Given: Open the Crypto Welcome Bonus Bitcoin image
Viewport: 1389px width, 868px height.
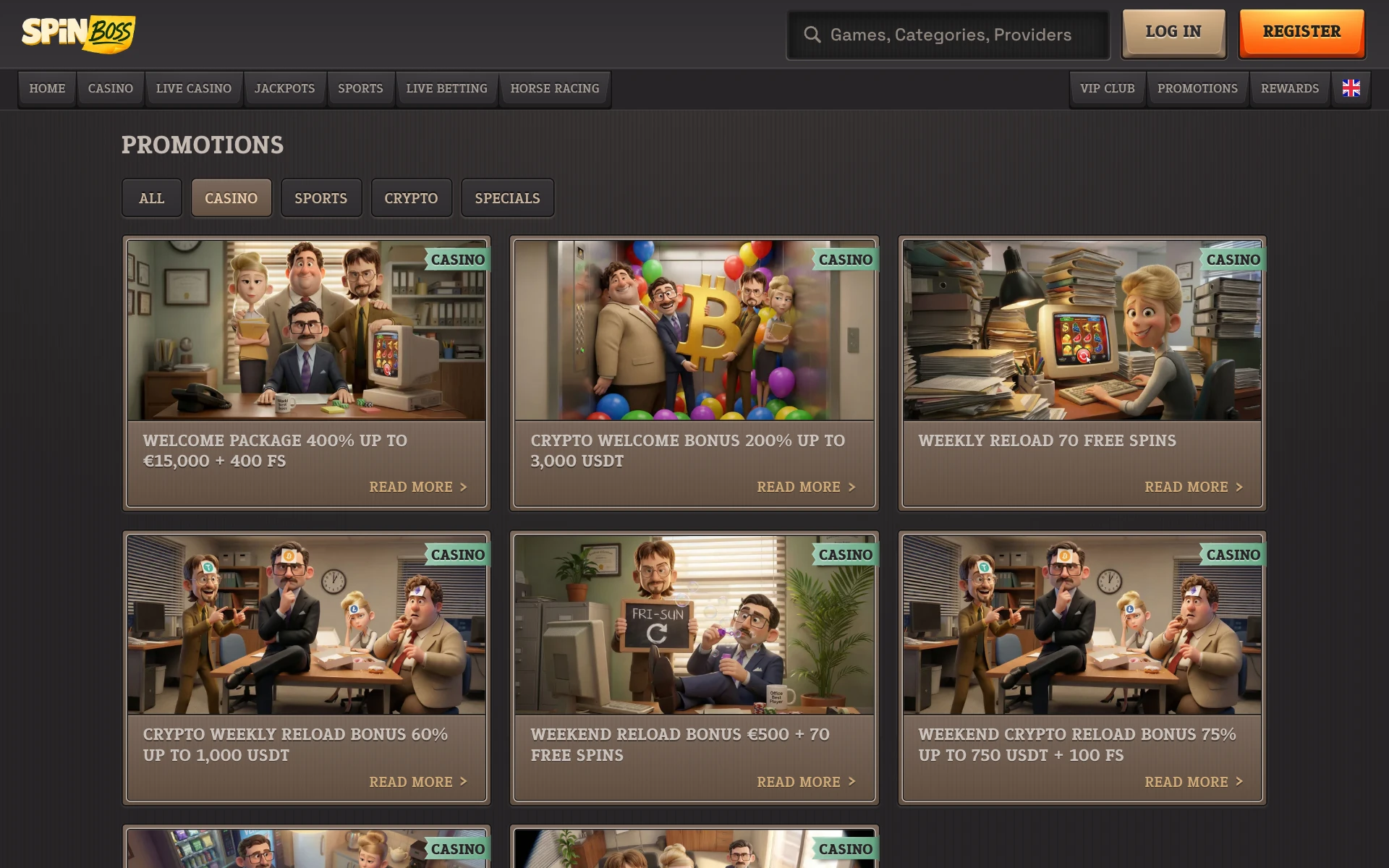Looking at the screenshot, I should (x=694, y=331).
